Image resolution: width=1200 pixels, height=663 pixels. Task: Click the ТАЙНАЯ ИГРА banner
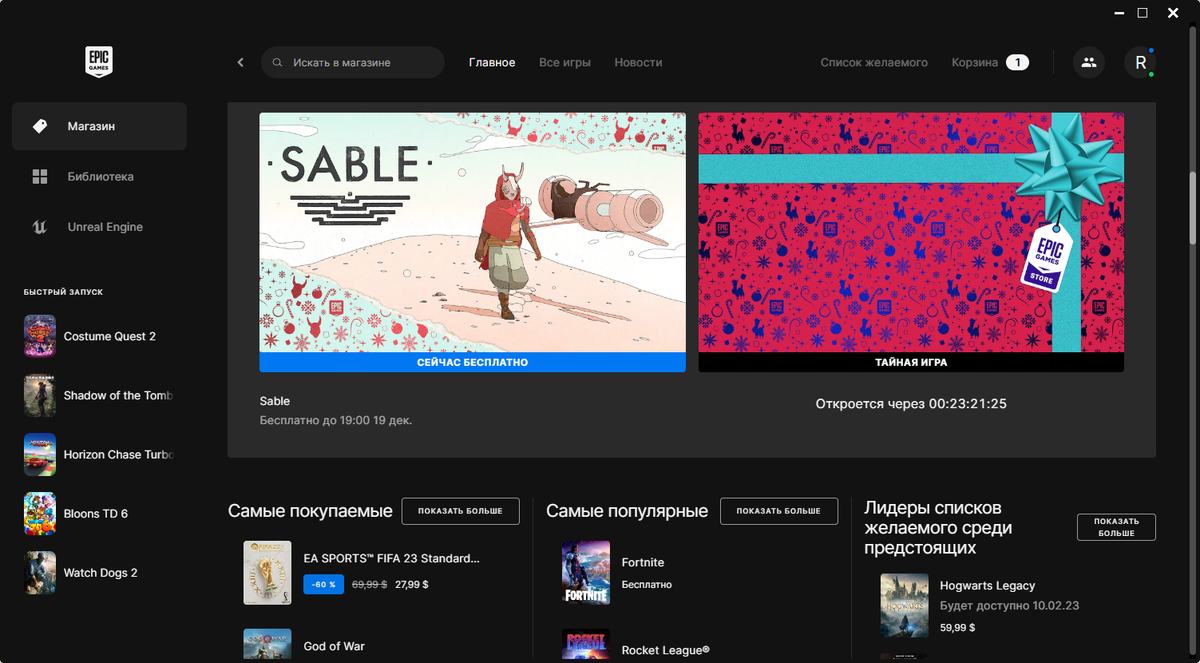[x=911, y=362]
